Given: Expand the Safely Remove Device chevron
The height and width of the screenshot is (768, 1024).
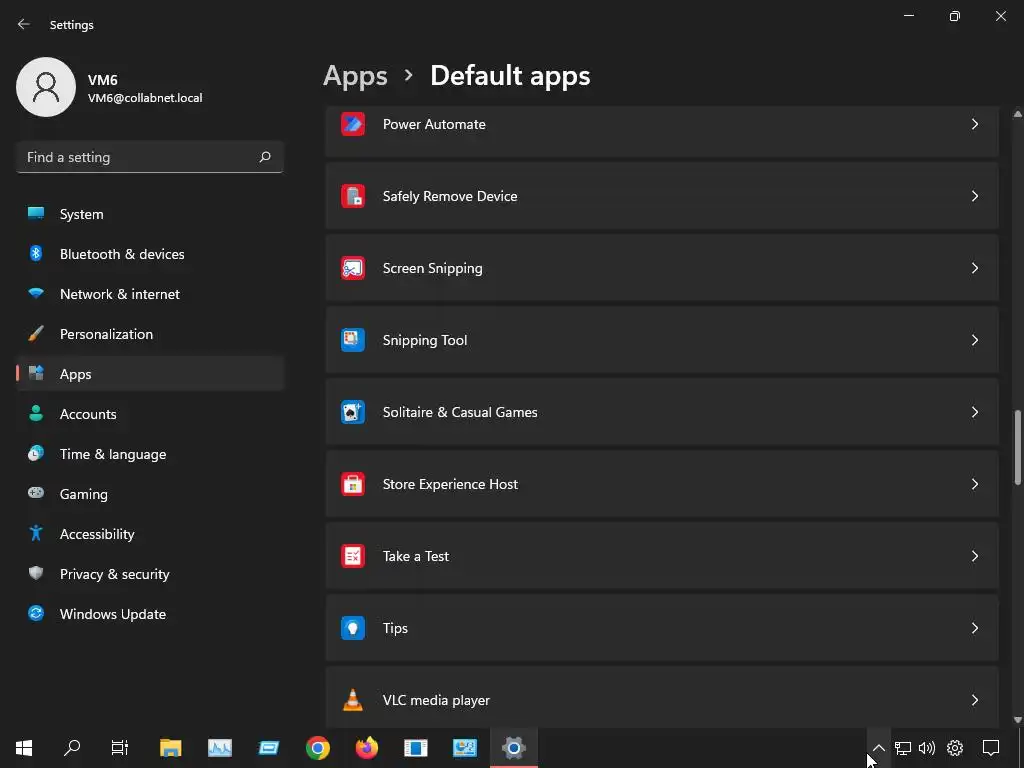Looking at the screenshot, I should coord(974,196).
